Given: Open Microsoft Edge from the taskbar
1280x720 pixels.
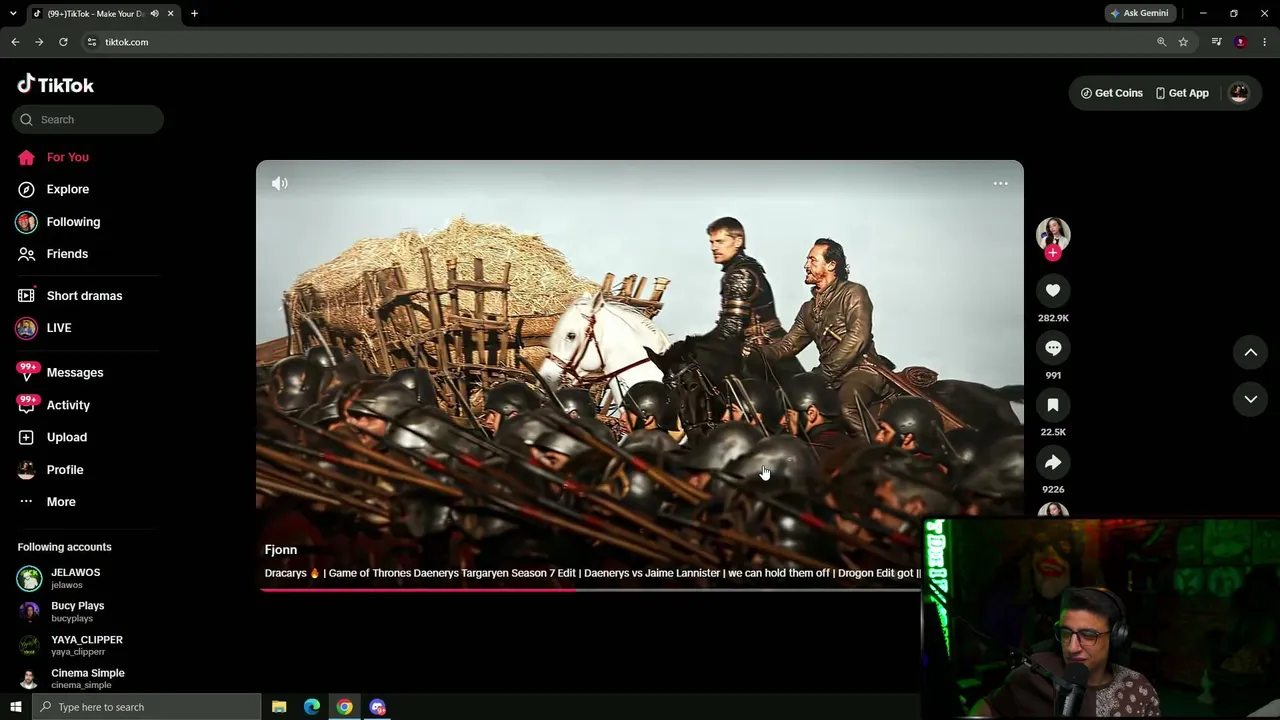Looking at the screenshot, I should coord(312,707).
